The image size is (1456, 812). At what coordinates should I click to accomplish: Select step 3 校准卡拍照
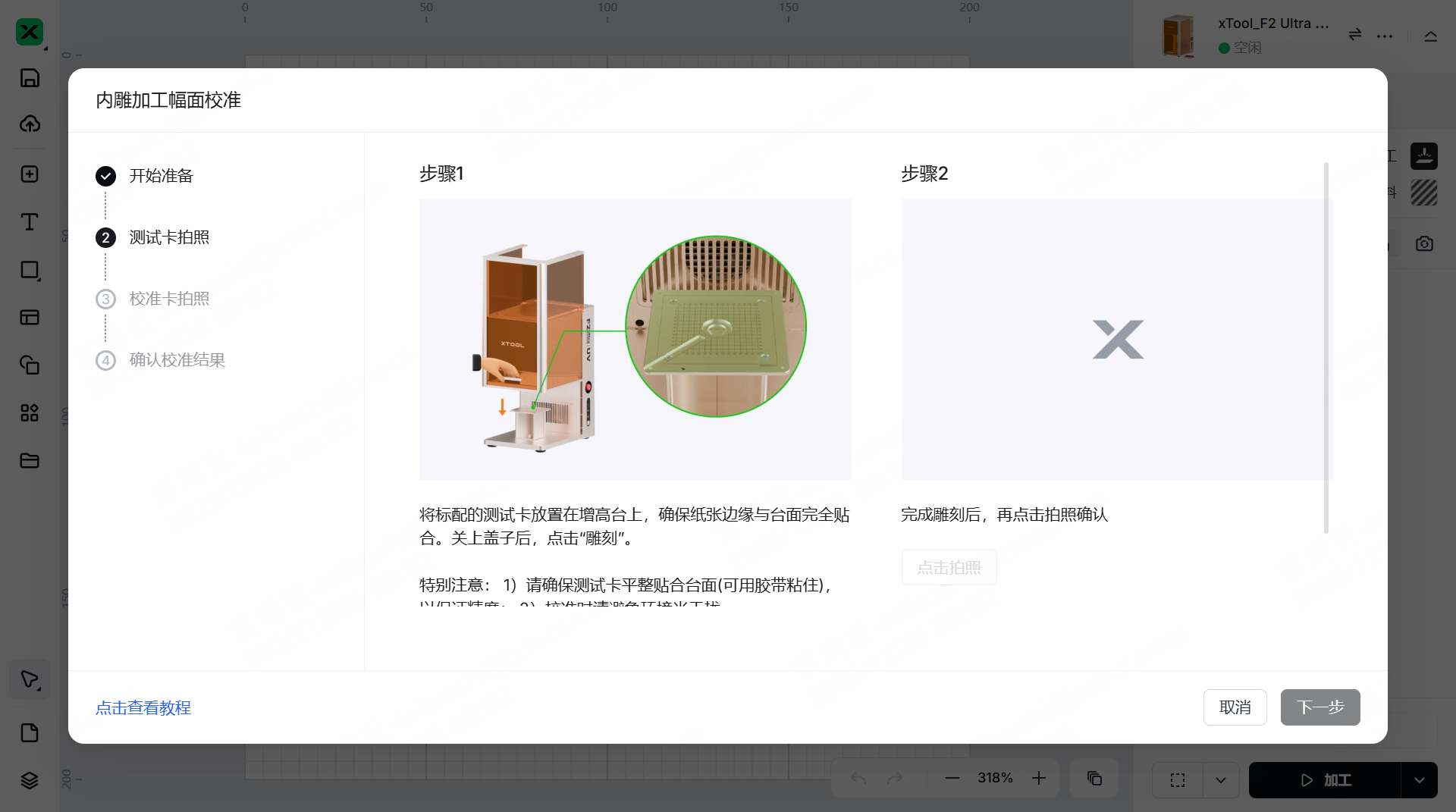169,299
